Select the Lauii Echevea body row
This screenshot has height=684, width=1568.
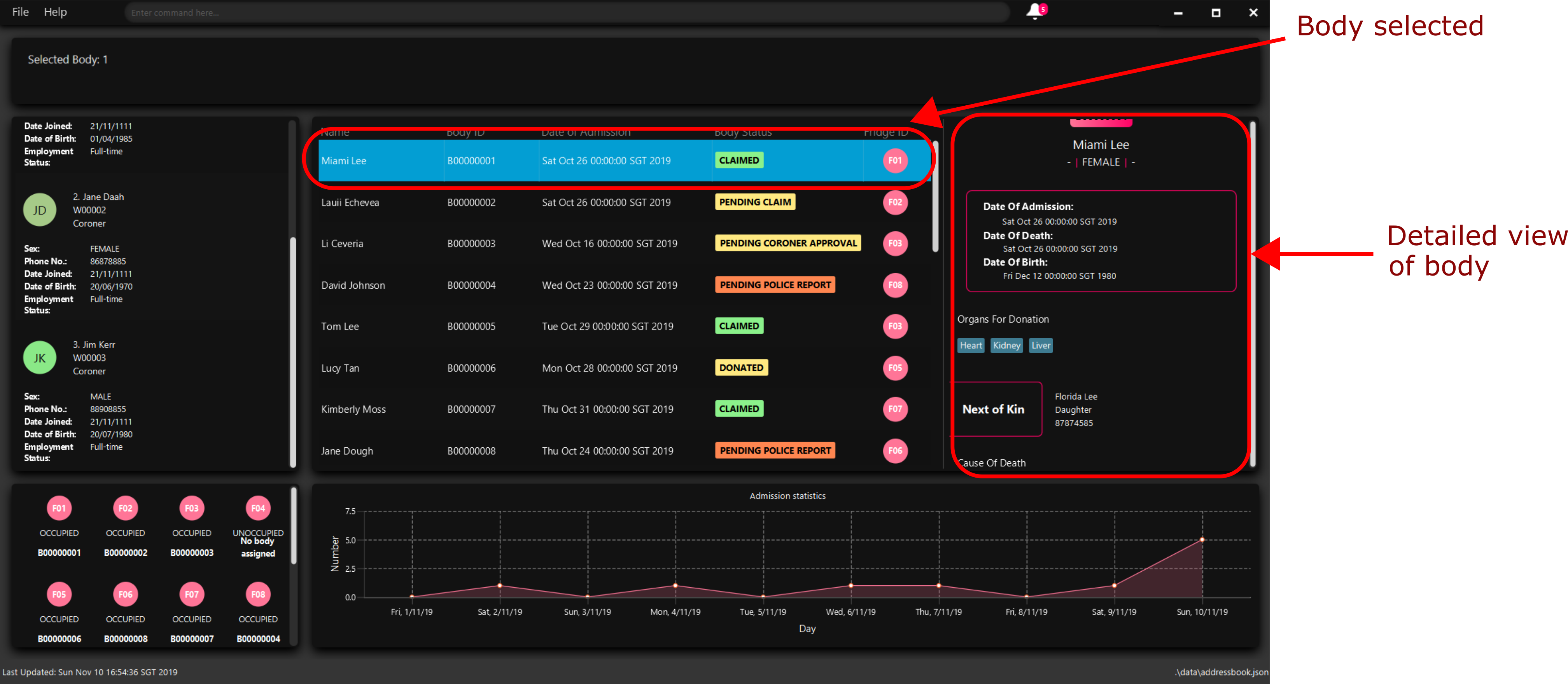[x=624, y=202]
